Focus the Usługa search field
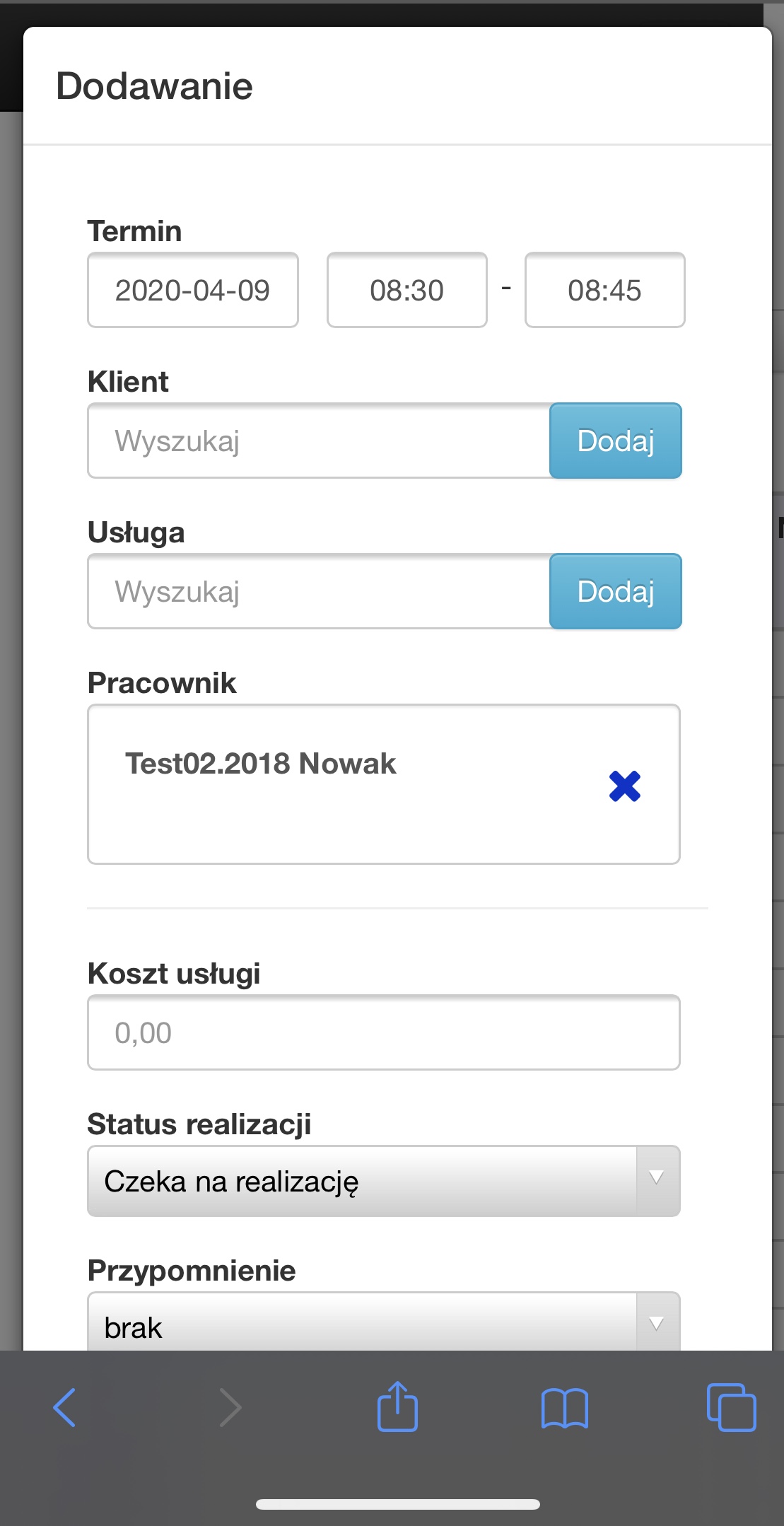The height and width of the screenshot is (1526, 784). click(x=319, y=591)
